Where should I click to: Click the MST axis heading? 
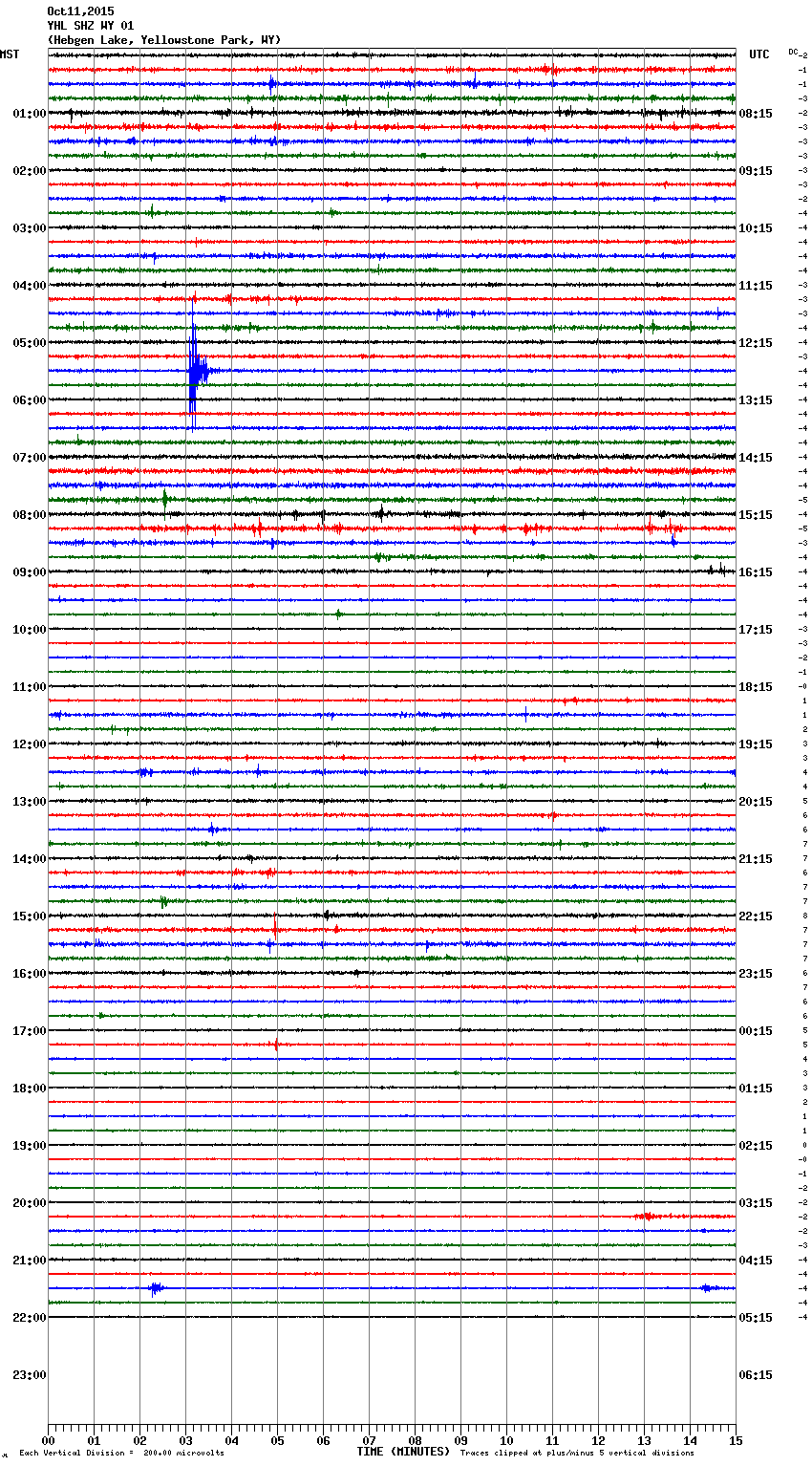point(10,54)
